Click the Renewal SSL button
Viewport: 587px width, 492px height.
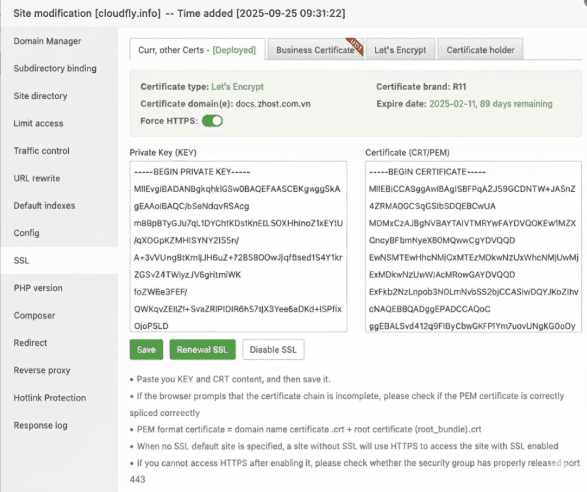click(203, 350)
